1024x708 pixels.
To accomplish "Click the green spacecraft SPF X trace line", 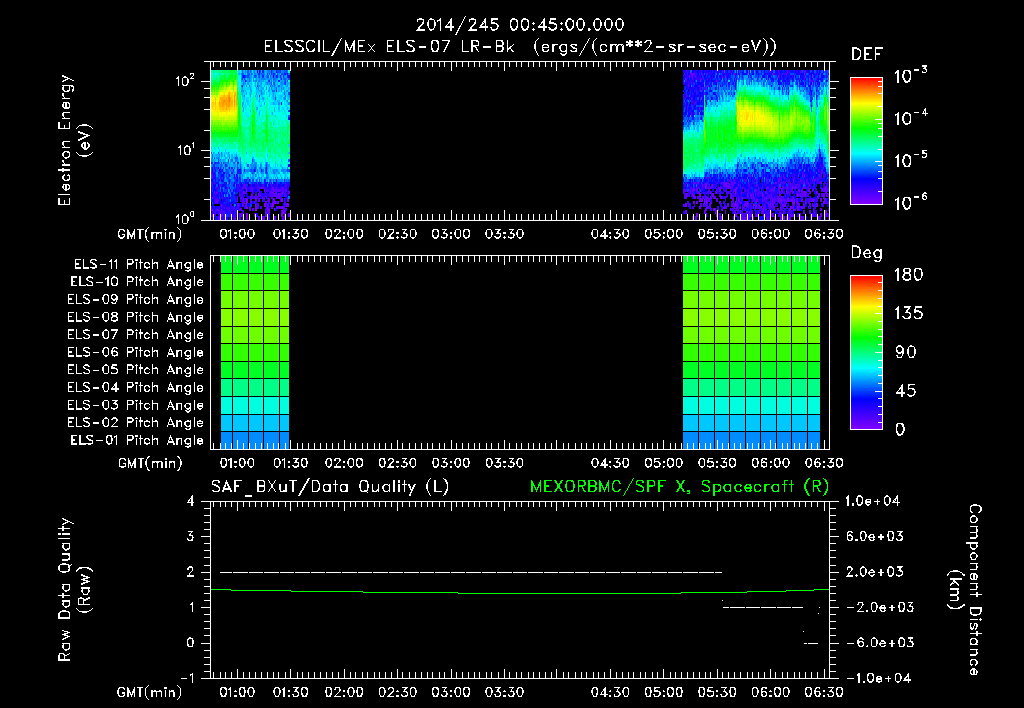I will point(520,592).
